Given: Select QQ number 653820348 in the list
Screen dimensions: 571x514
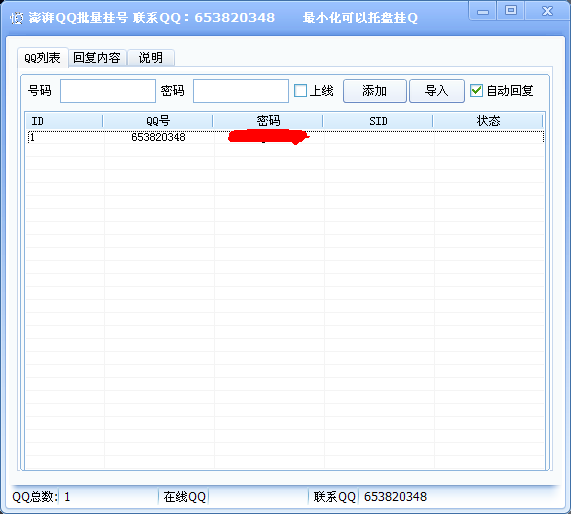Looking at the screenshot, I should tap(158, 137).
